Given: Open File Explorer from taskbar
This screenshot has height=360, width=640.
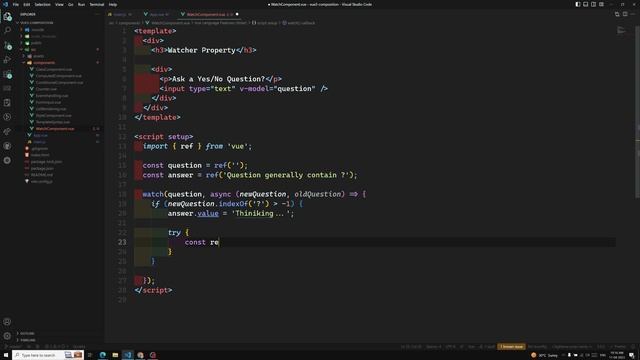Looking at the screenshot, I should (x=115, y=355).
